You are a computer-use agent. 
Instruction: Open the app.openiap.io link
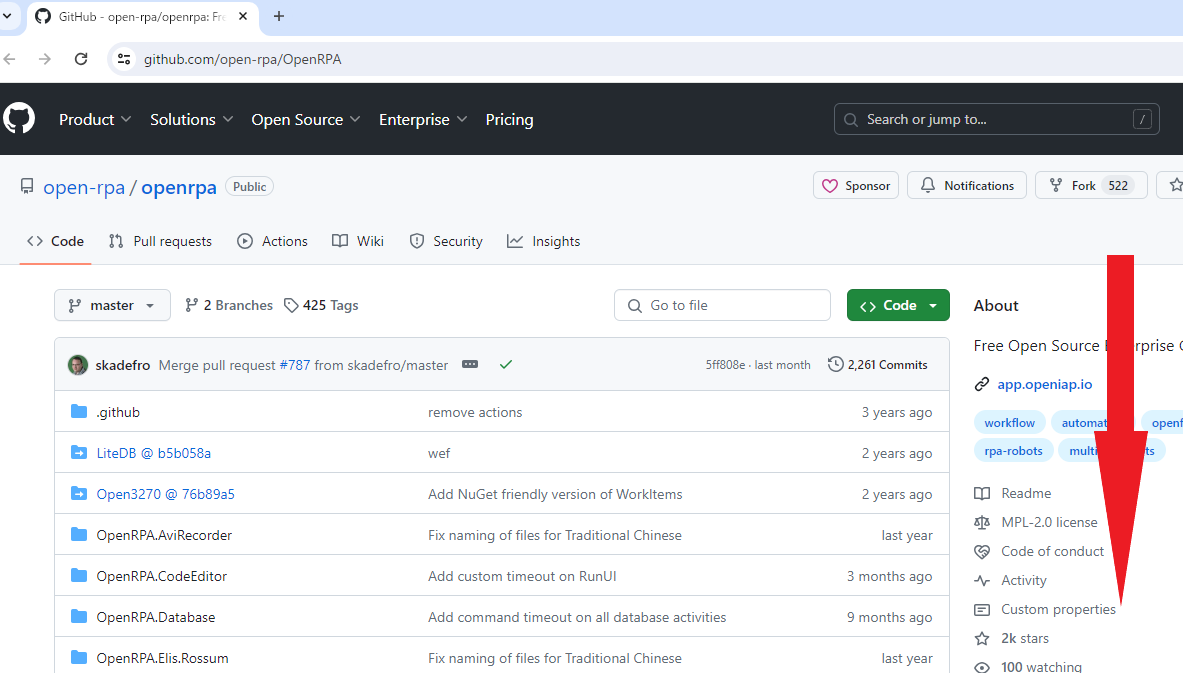[x=1044, y=384]
